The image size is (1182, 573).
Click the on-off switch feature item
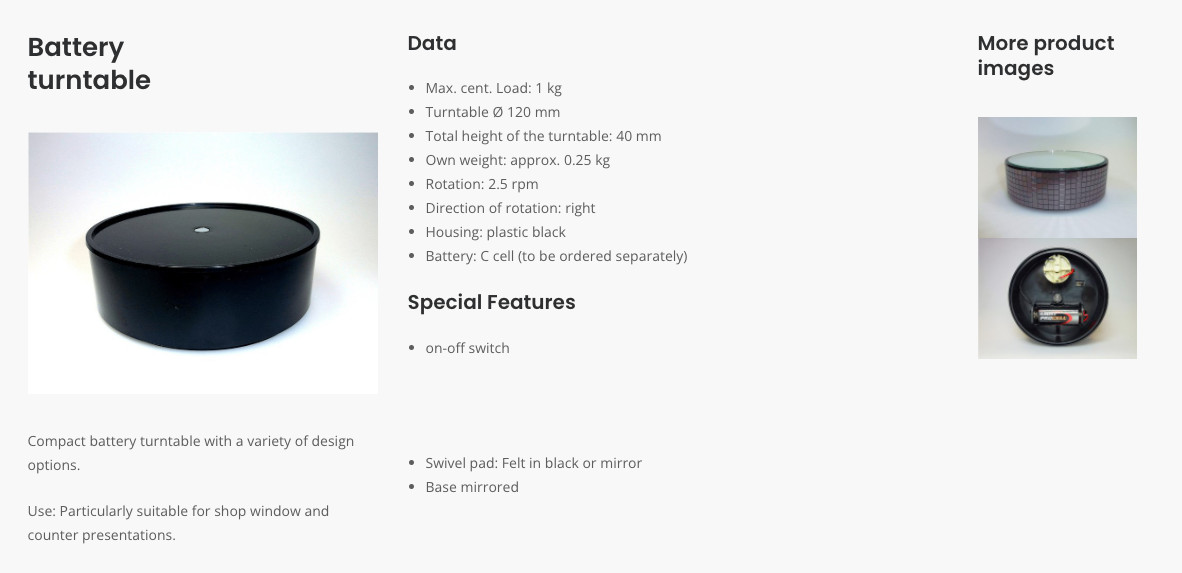pos(467,348)
